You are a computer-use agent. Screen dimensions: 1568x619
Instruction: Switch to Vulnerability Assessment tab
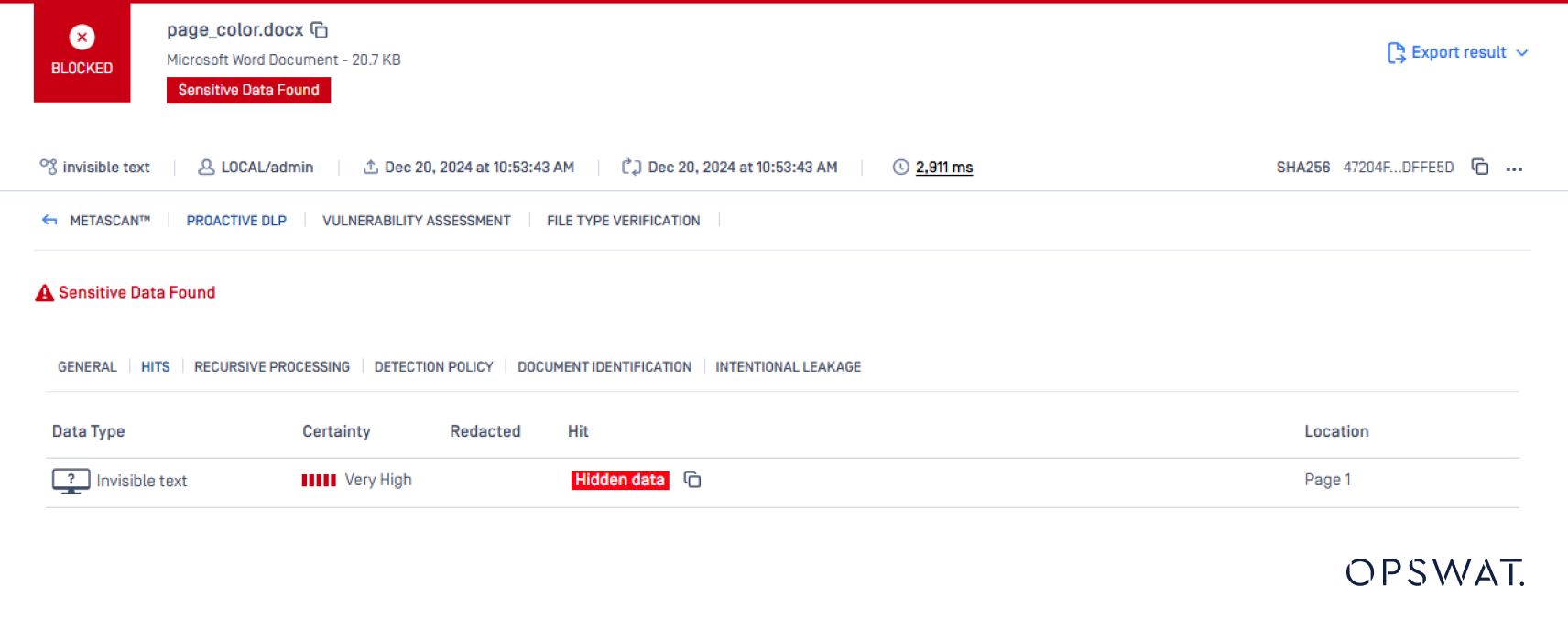[x=416, y=221]
